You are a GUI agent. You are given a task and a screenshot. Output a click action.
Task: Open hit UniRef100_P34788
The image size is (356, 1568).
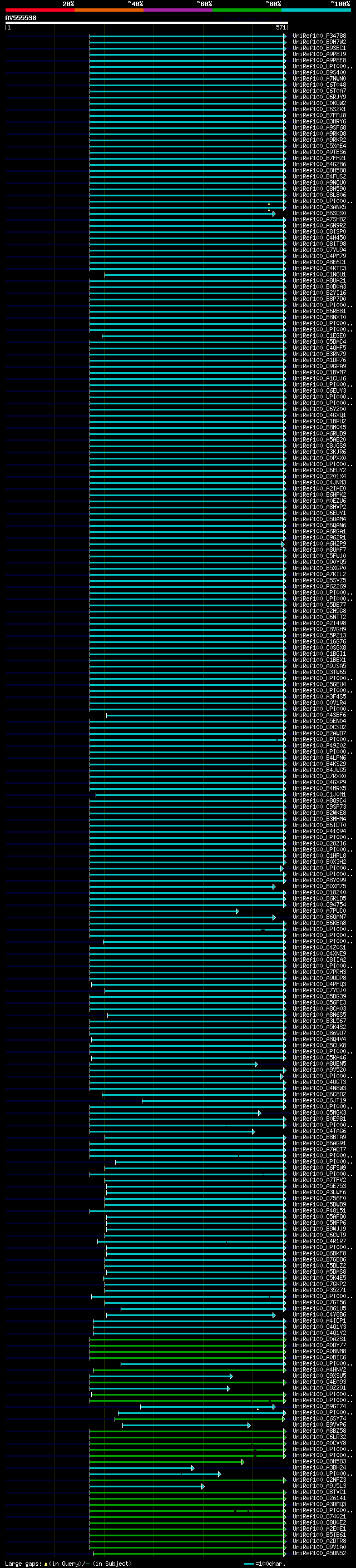[319, 36]
